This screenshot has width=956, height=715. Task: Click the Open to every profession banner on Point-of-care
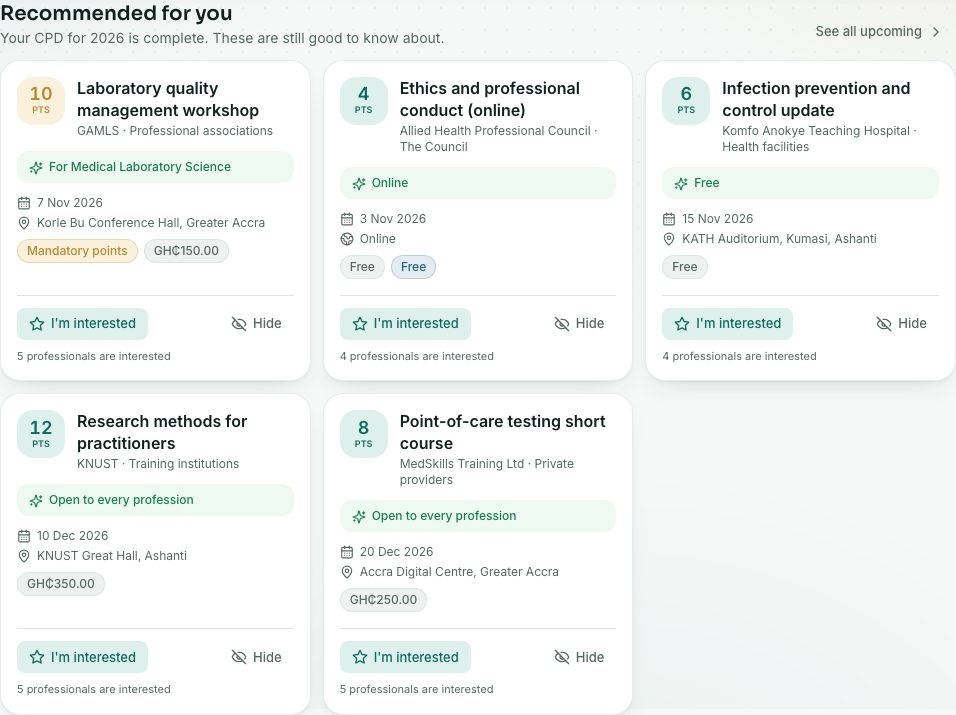coord(478,516)
